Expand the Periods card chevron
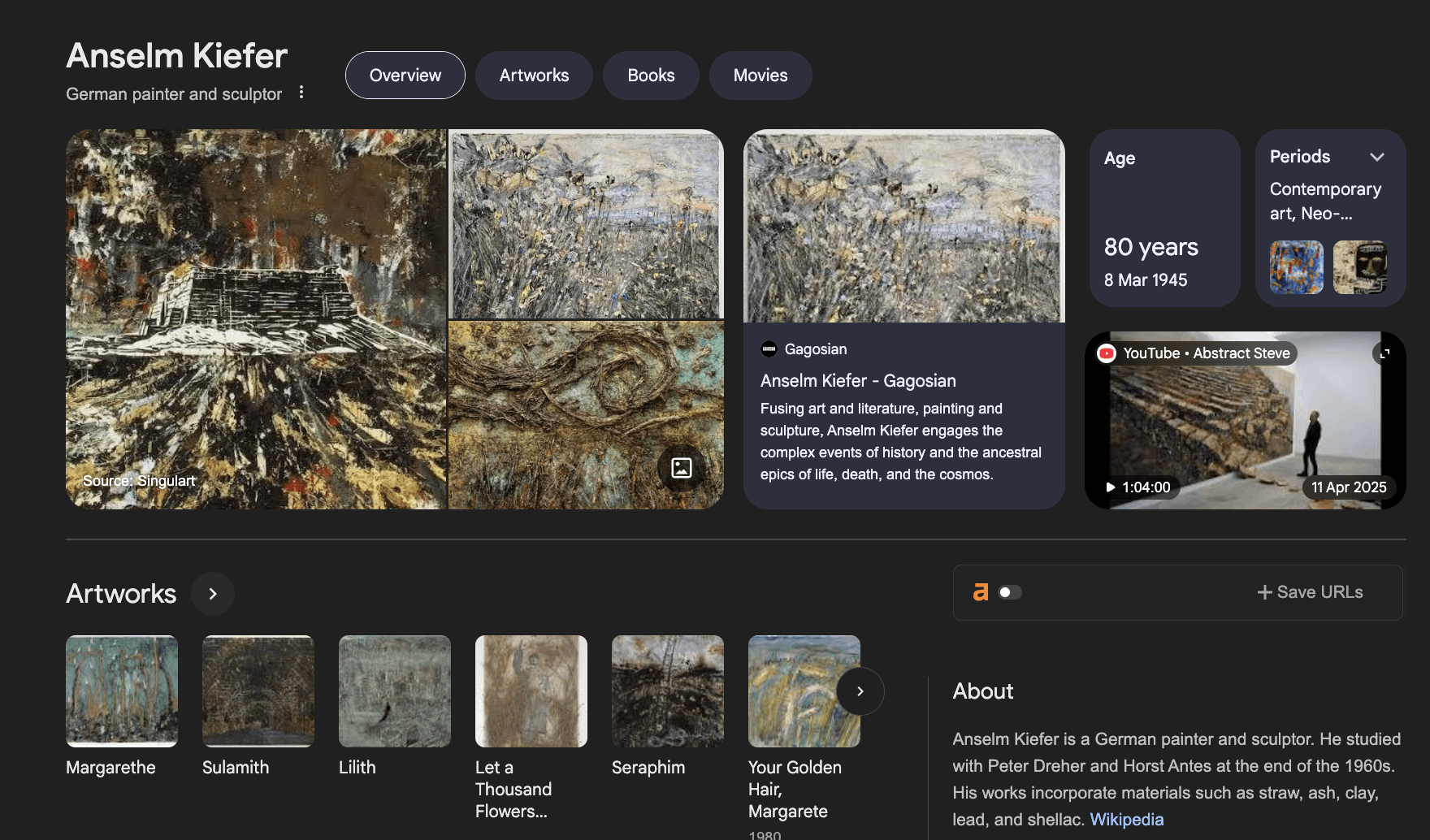 tap(1376, 157)
